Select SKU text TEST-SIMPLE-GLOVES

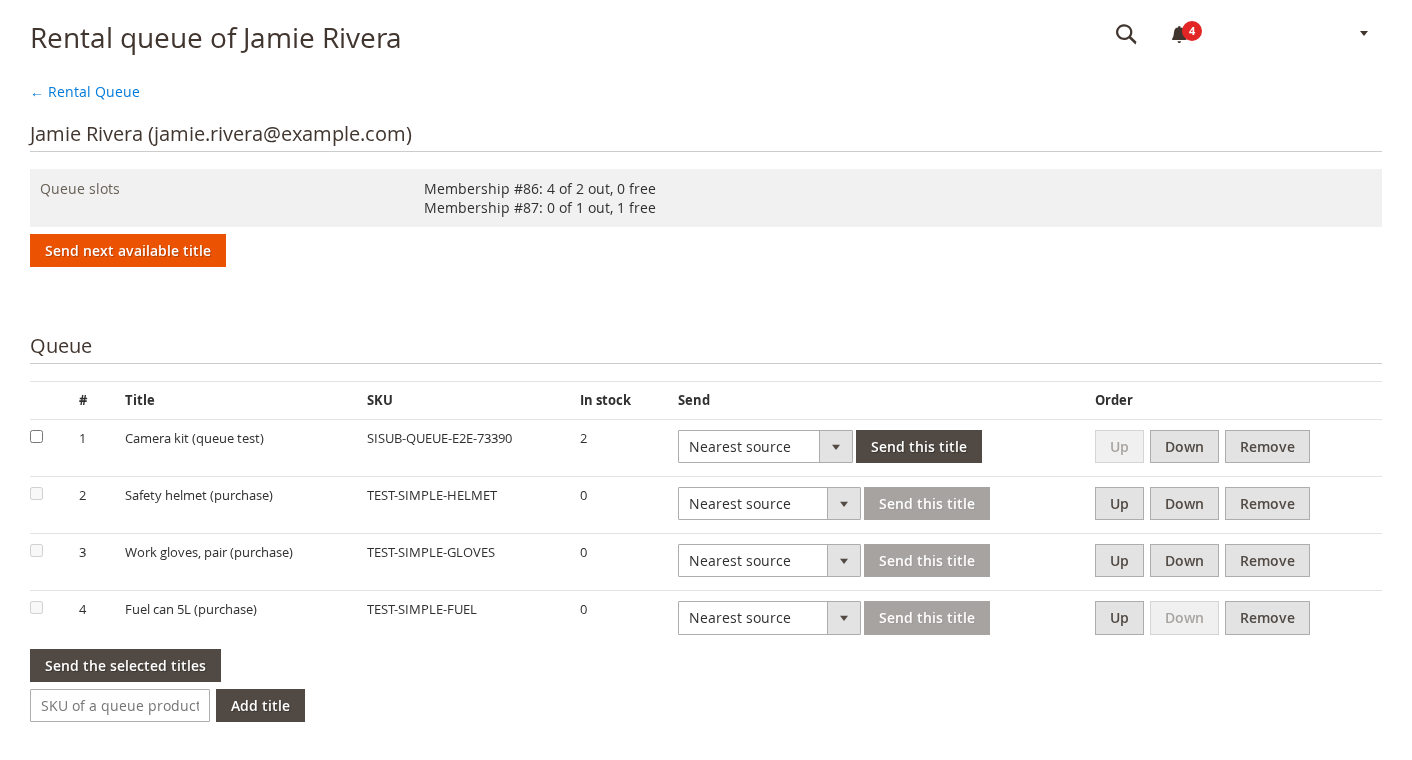coord(431,552)
